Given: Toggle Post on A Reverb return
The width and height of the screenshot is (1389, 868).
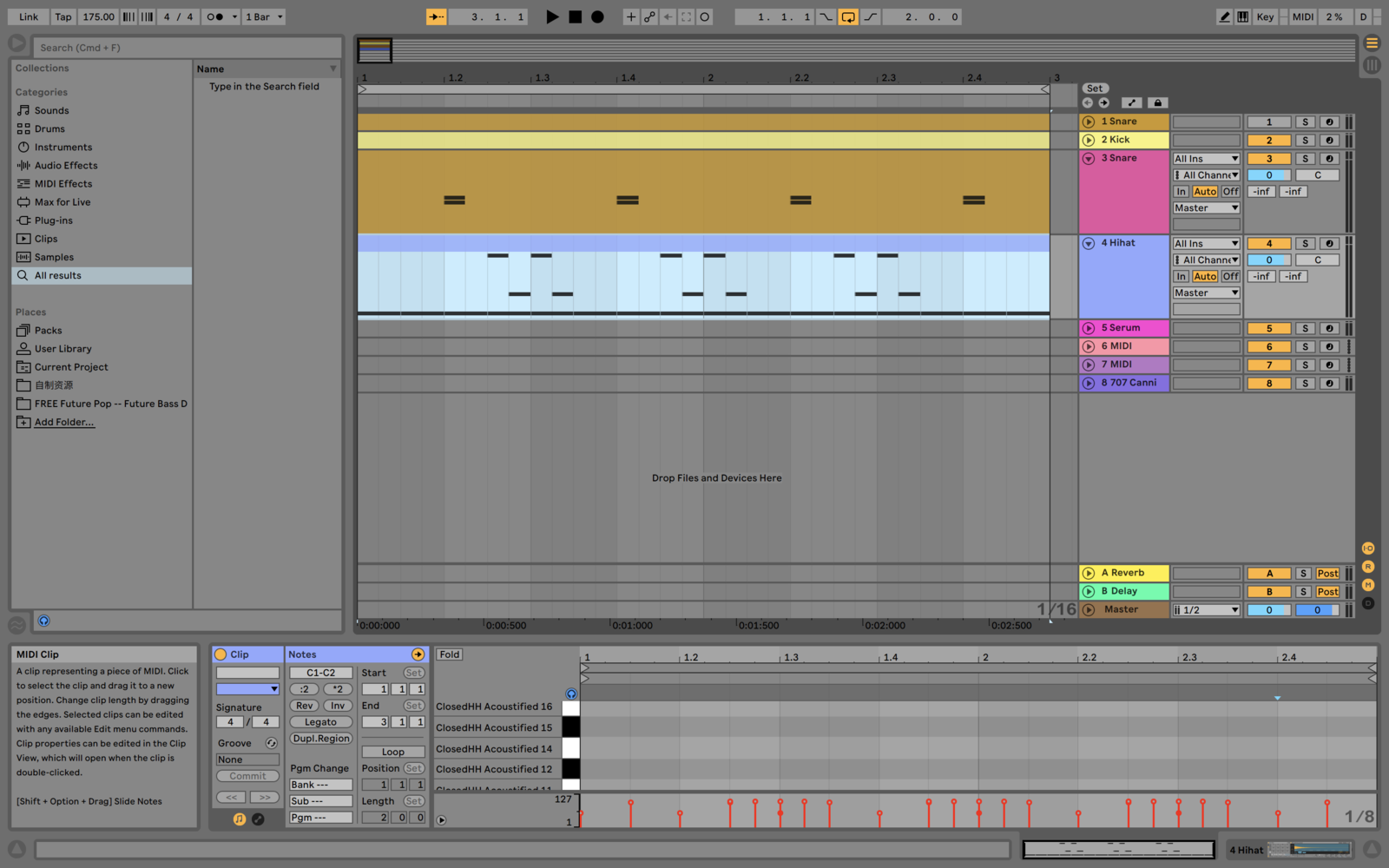Looking at the screenshot, I should (x=1327, y=574).
